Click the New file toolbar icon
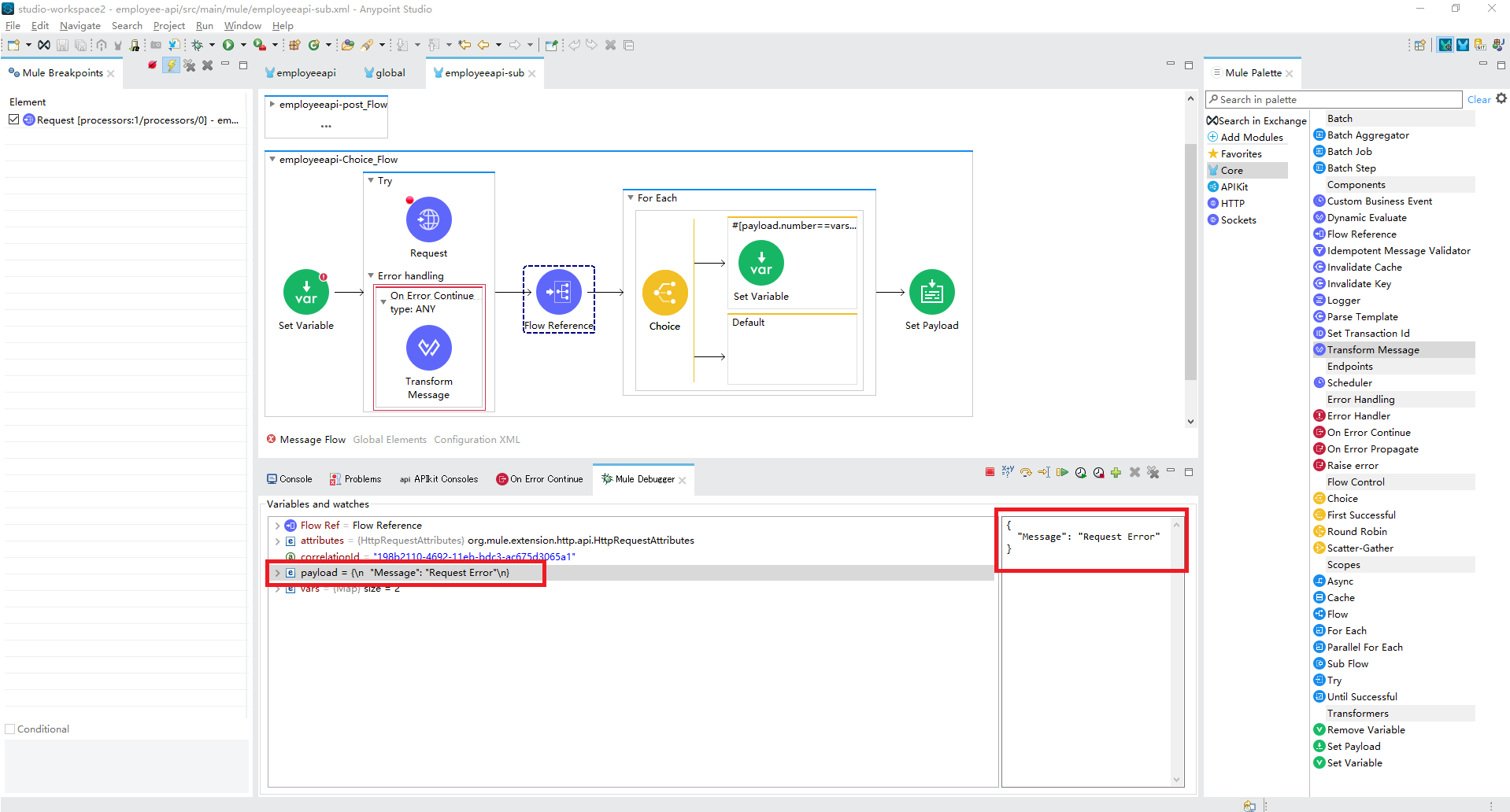1510x812 pixels. point(13,45)
